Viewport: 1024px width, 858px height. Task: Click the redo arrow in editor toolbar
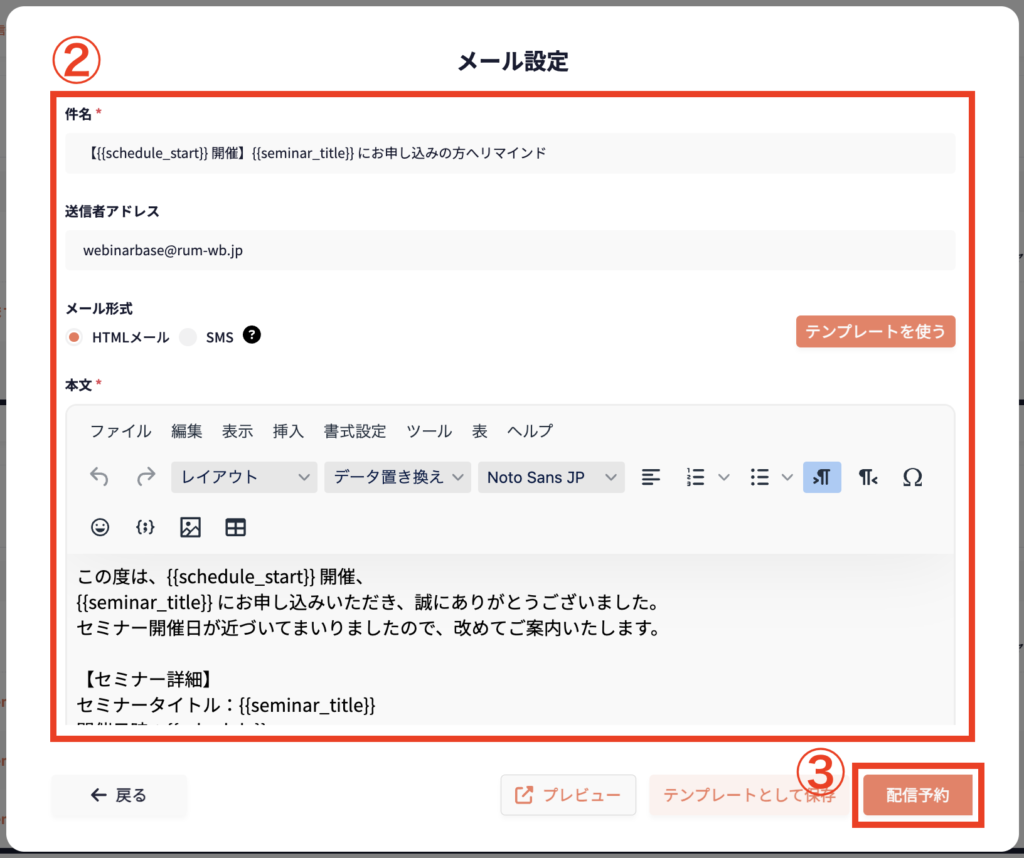(x=146, y=477)
